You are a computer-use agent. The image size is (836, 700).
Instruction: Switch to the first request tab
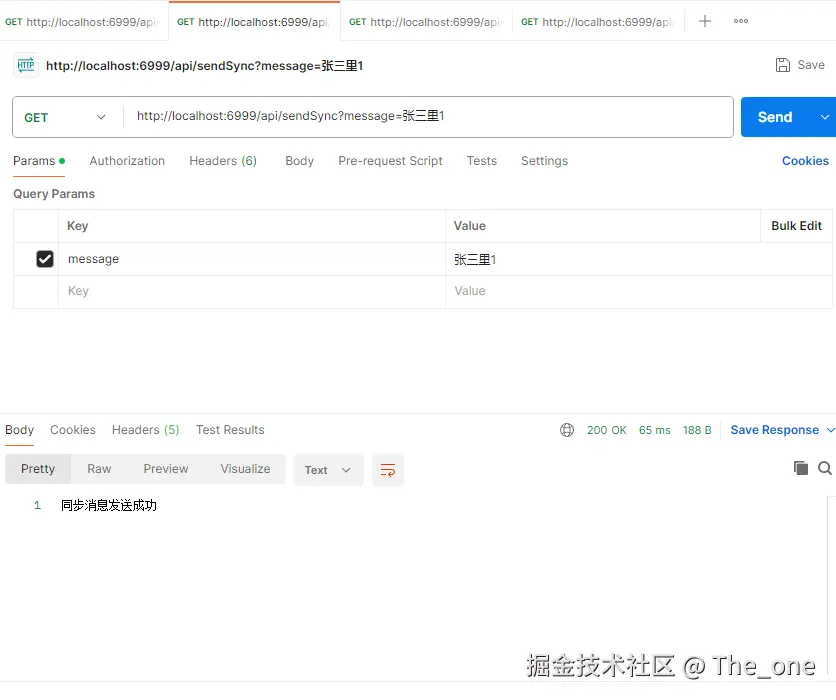click(84, 21)
